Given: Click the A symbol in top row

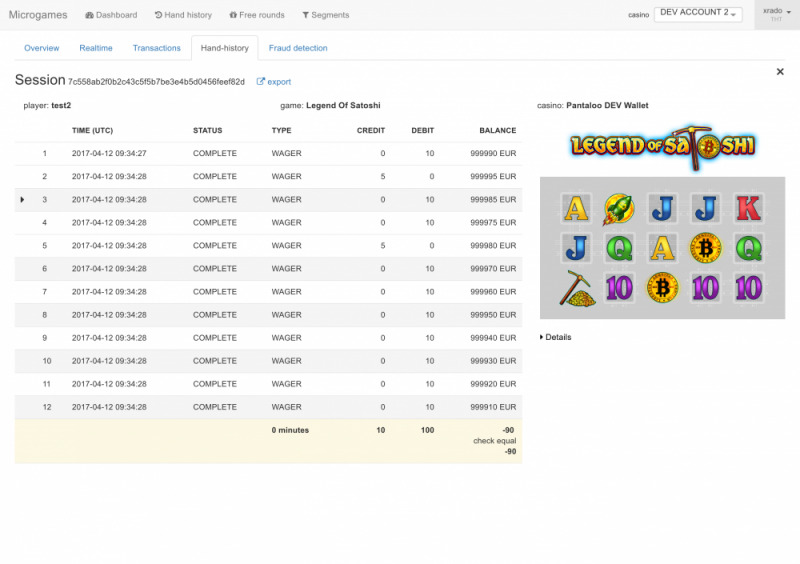Looking at the screenshot, I should click(576, 209).
